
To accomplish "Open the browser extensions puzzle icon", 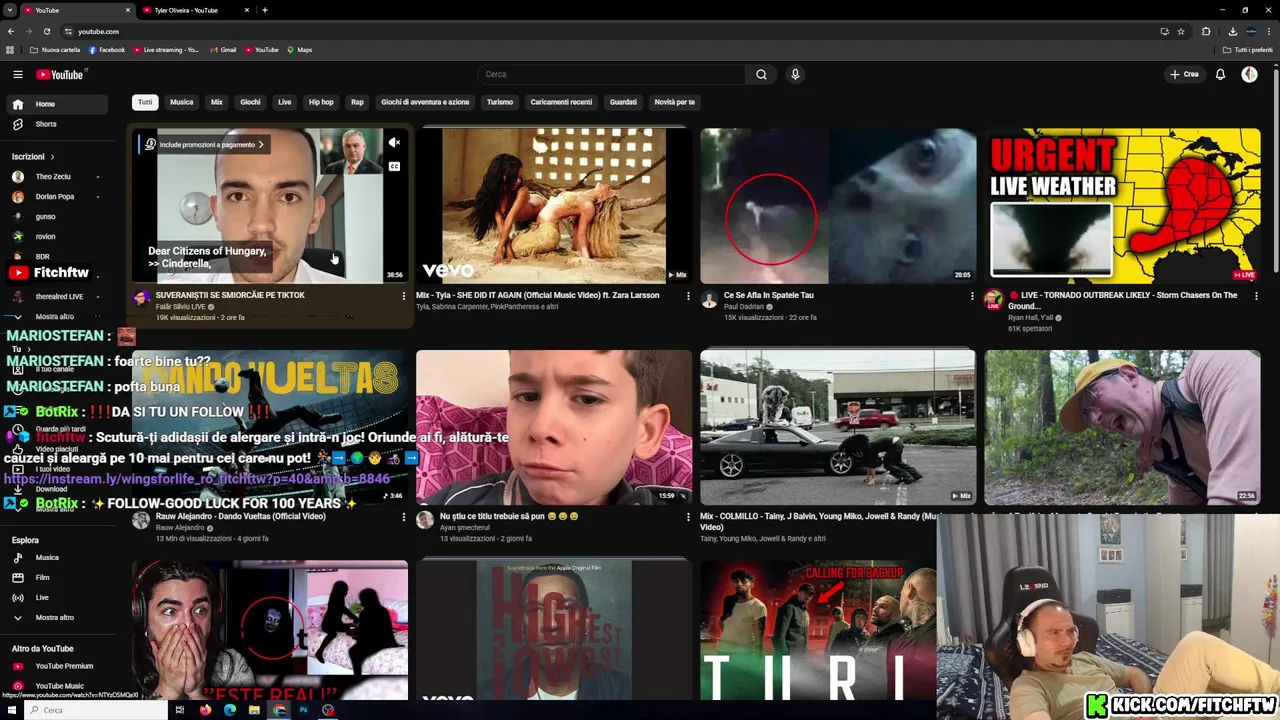I will [x=1206, y=31].
